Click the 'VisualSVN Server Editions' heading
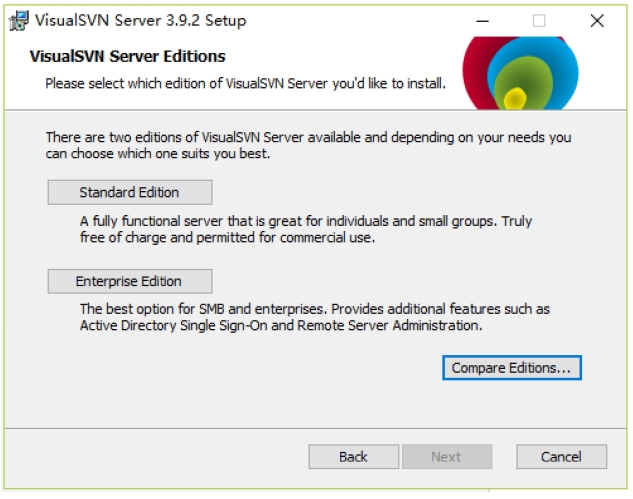Image resolution: width=633 pixels, height=499 pixels. (x=127, y=56)
